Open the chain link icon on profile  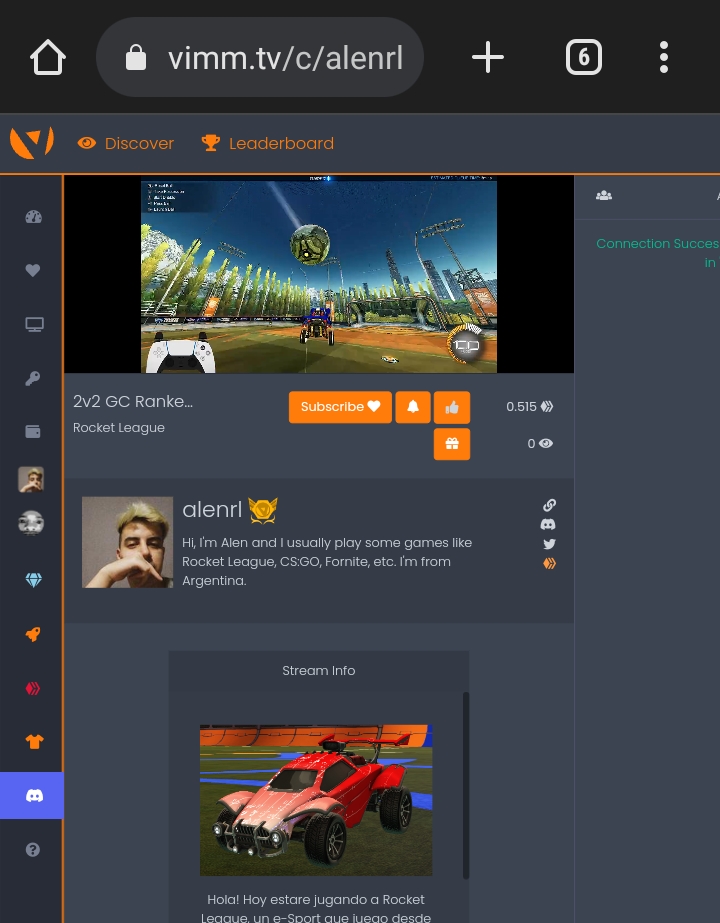[549, 505]
